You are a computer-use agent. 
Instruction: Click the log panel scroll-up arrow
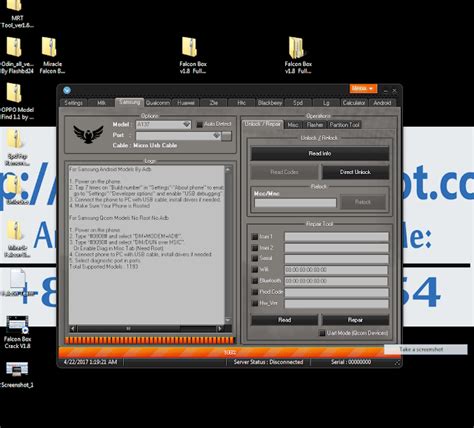[x=228, y=170]
